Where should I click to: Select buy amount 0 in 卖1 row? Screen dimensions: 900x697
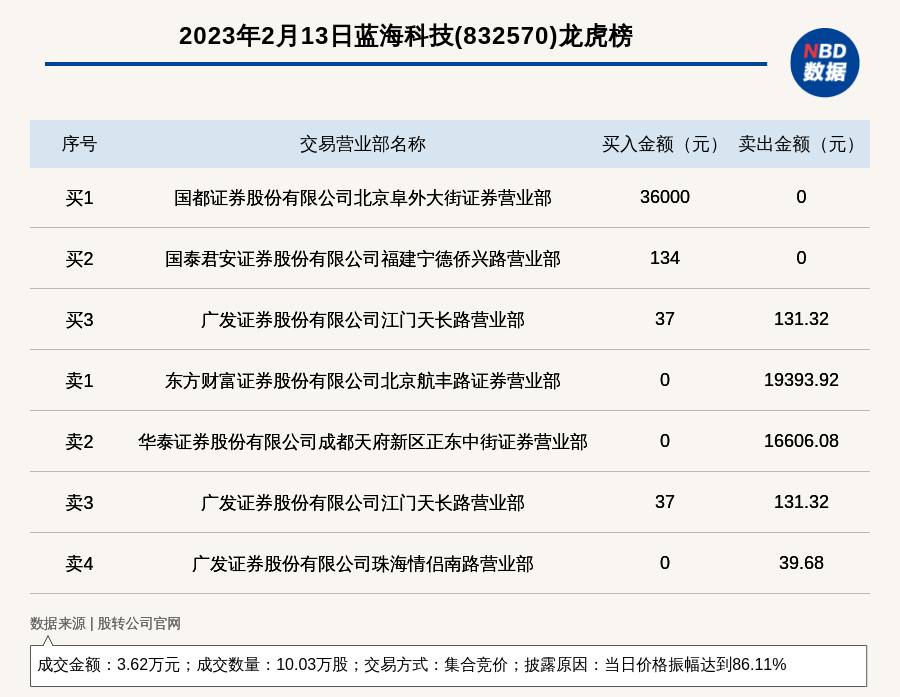pyautogui.click(x=665, y=380)
